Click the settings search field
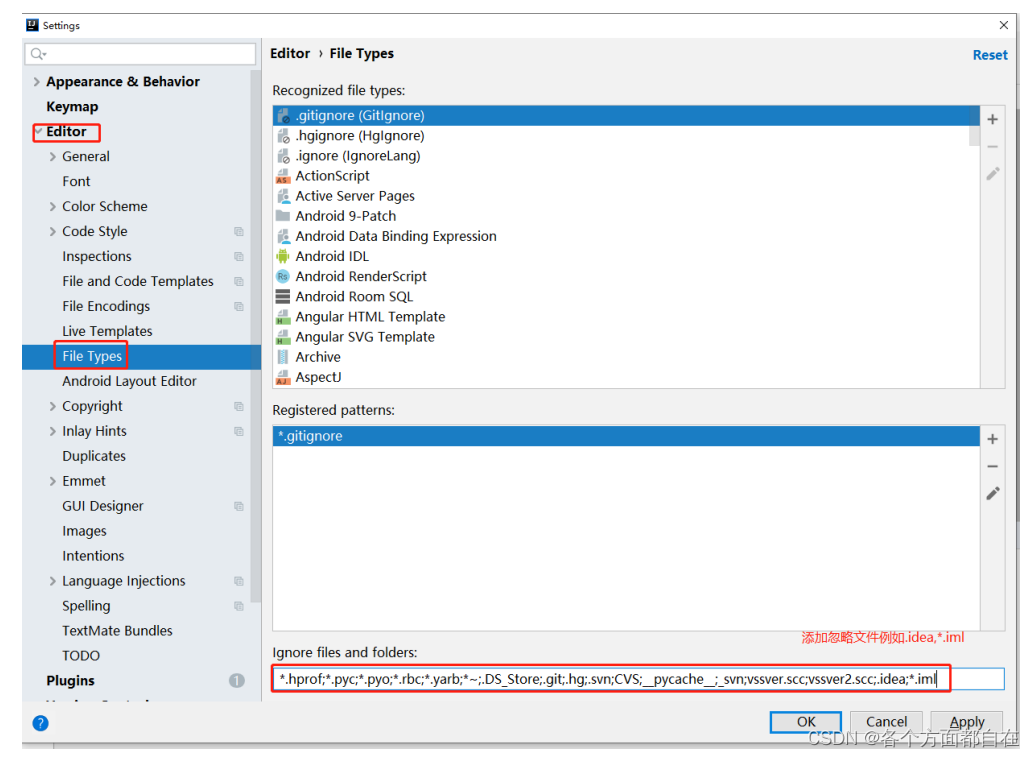The height and width of the screenshot is (757, 1035). (x=140, y=54)
